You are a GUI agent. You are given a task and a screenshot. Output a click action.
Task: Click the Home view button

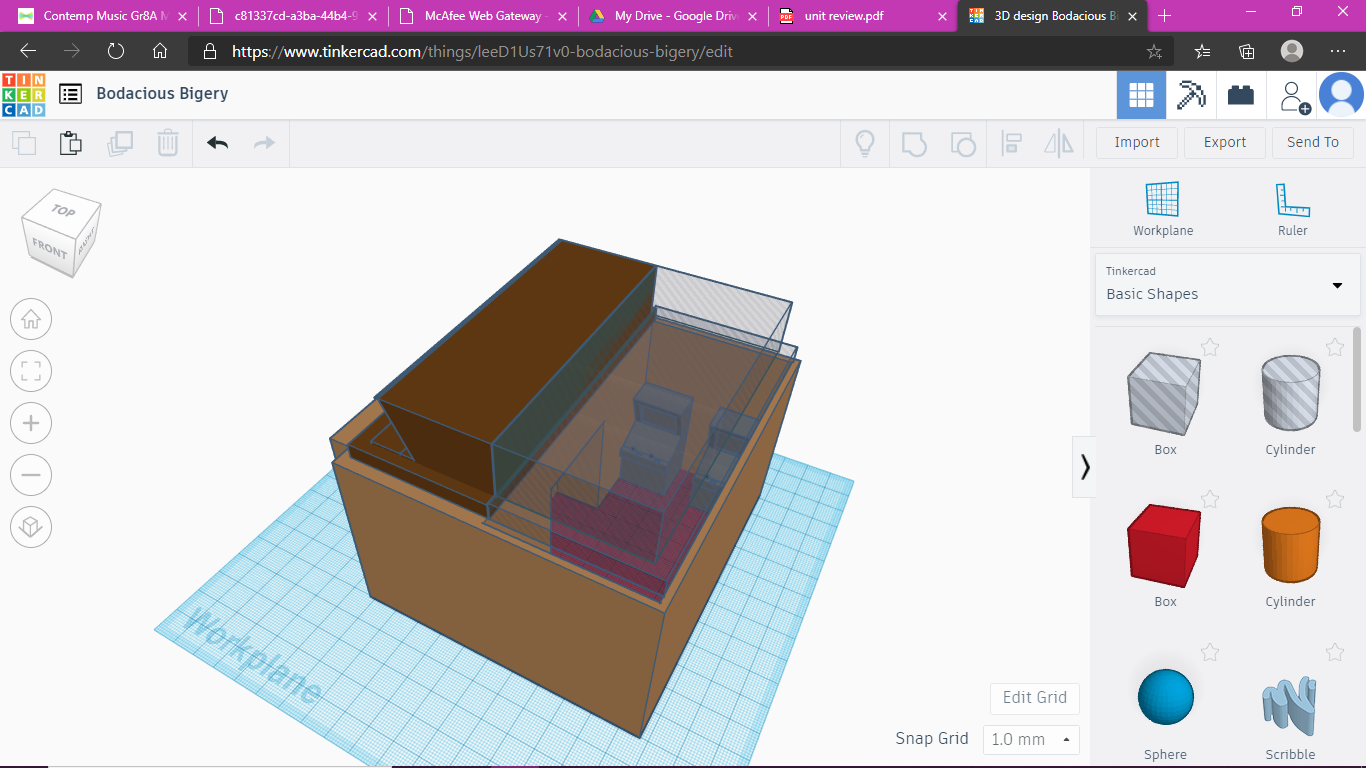pyautogui.click(x=31, y=320)
